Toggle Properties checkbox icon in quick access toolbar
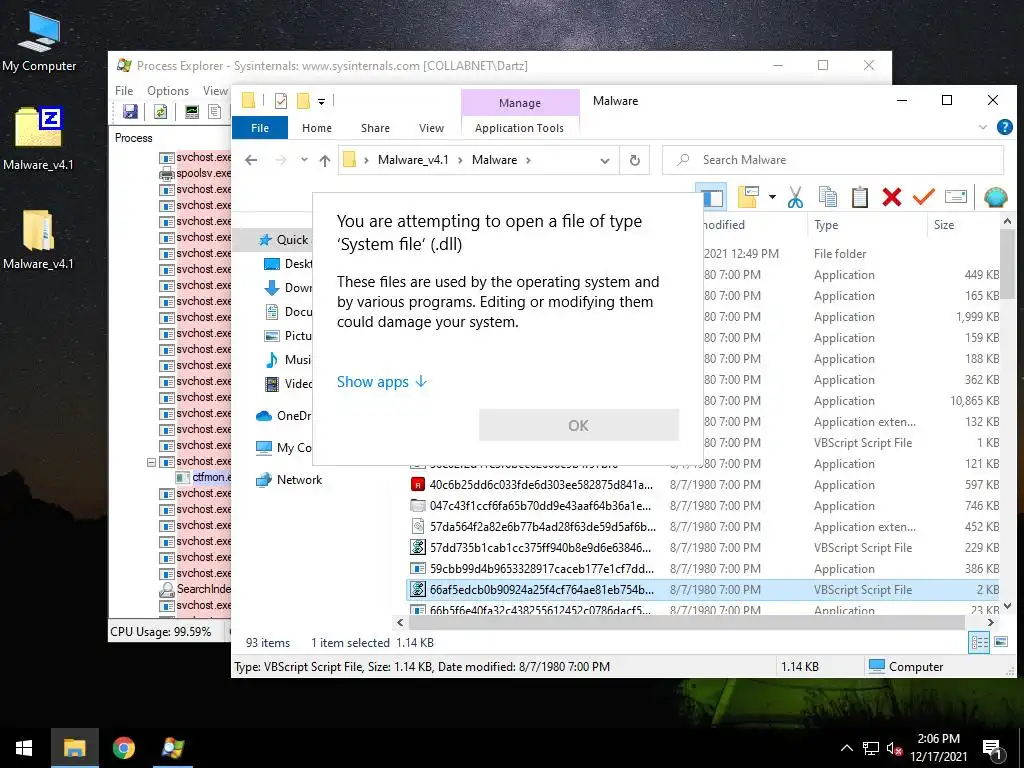1024x768 pixels. click(x=281, y=101)
